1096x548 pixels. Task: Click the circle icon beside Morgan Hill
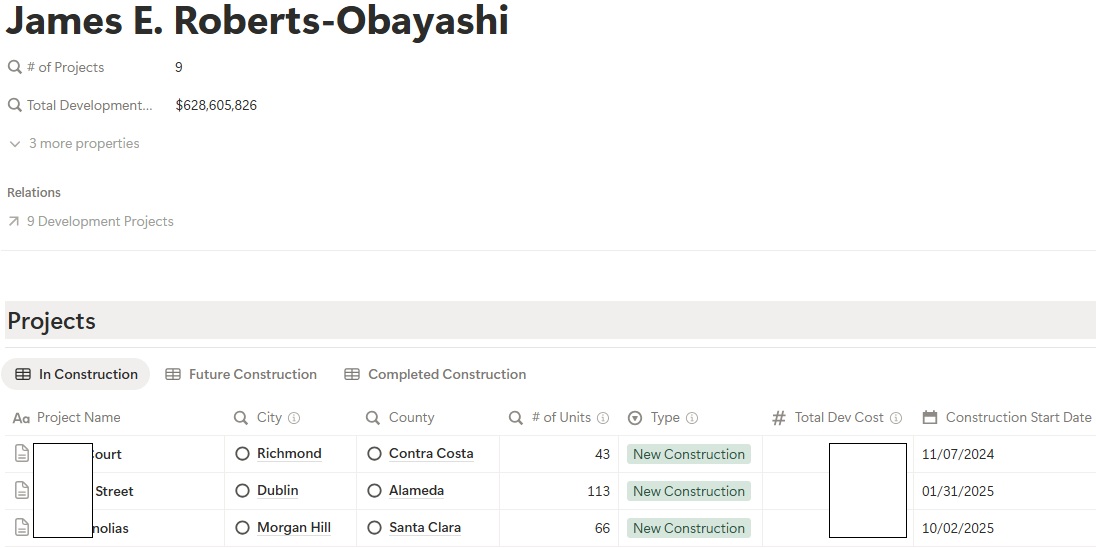[x=243, y=528]
